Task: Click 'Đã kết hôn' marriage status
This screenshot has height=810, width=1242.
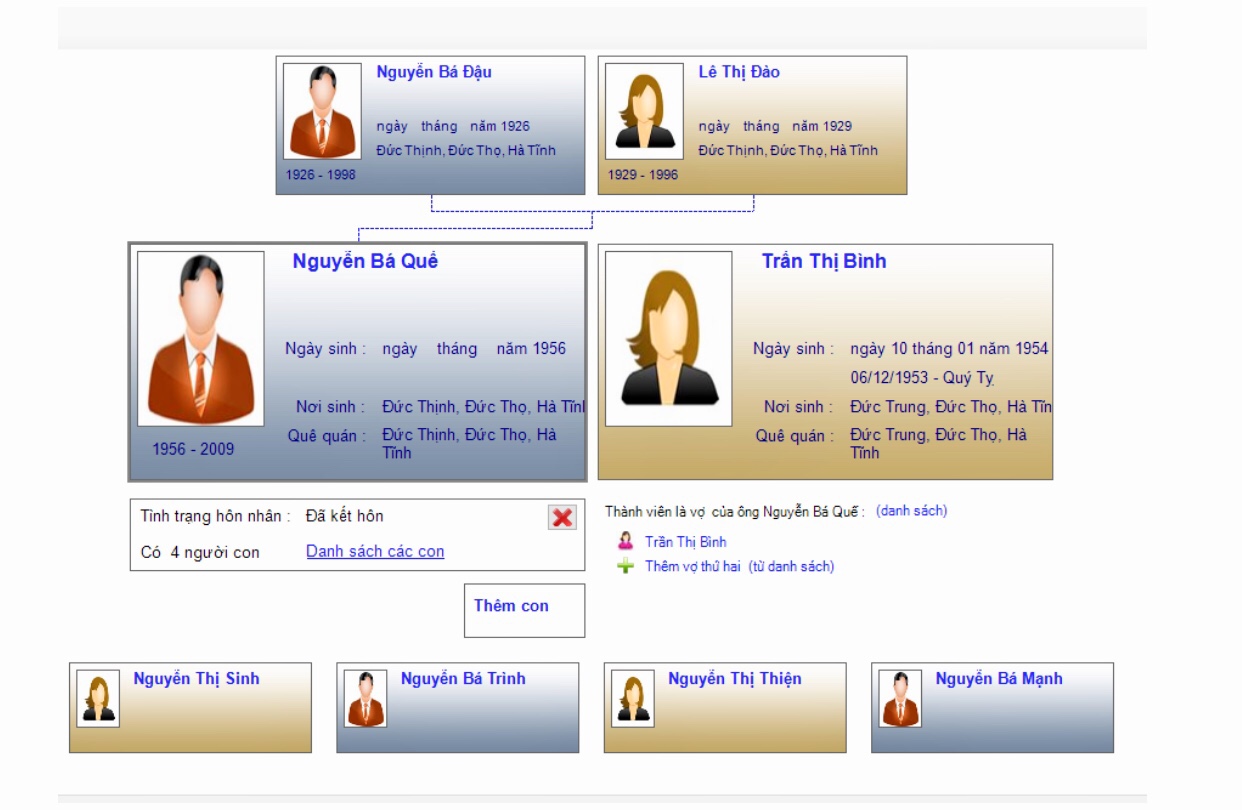Action: pyautogui.click(x=345, y=516)
